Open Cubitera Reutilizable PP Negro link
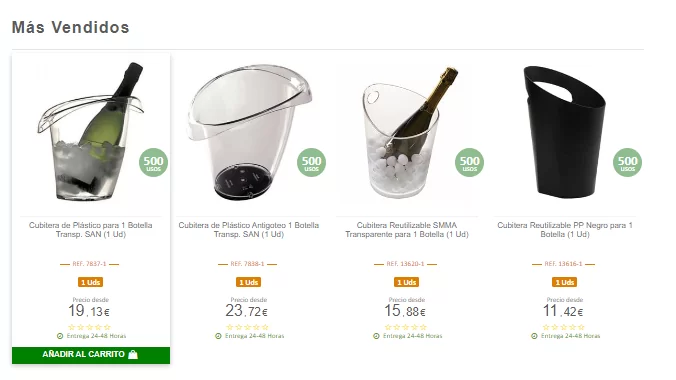This screenshot has height=380, width=676. [x=565, y=230]
